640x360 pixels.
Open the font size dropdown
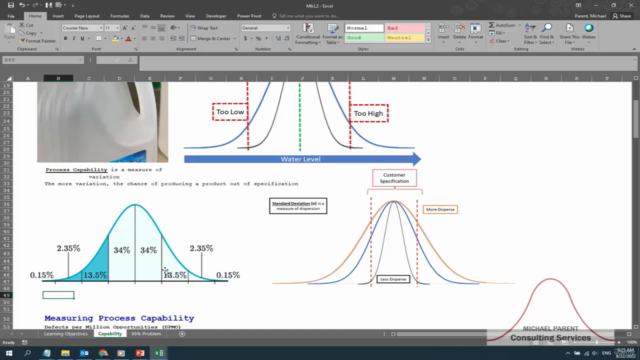[x=118, y=28]
